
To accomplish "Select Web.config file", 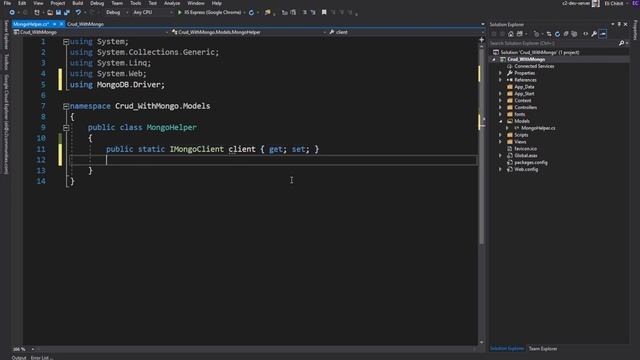I will point(526,170).
